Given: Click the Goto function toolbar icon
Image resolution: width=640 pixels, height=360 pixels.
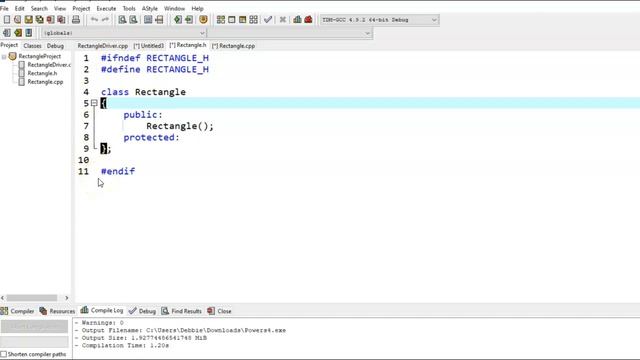Looking at the screenshot, I should tap(148, 20).
